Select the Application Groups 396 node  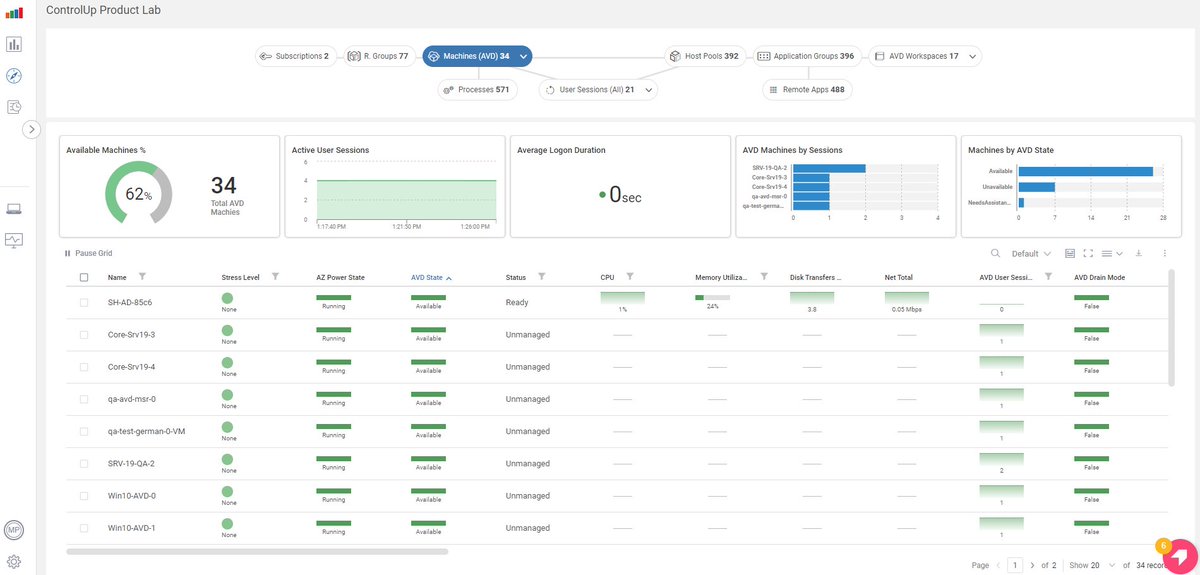click(x=806, y=56)
